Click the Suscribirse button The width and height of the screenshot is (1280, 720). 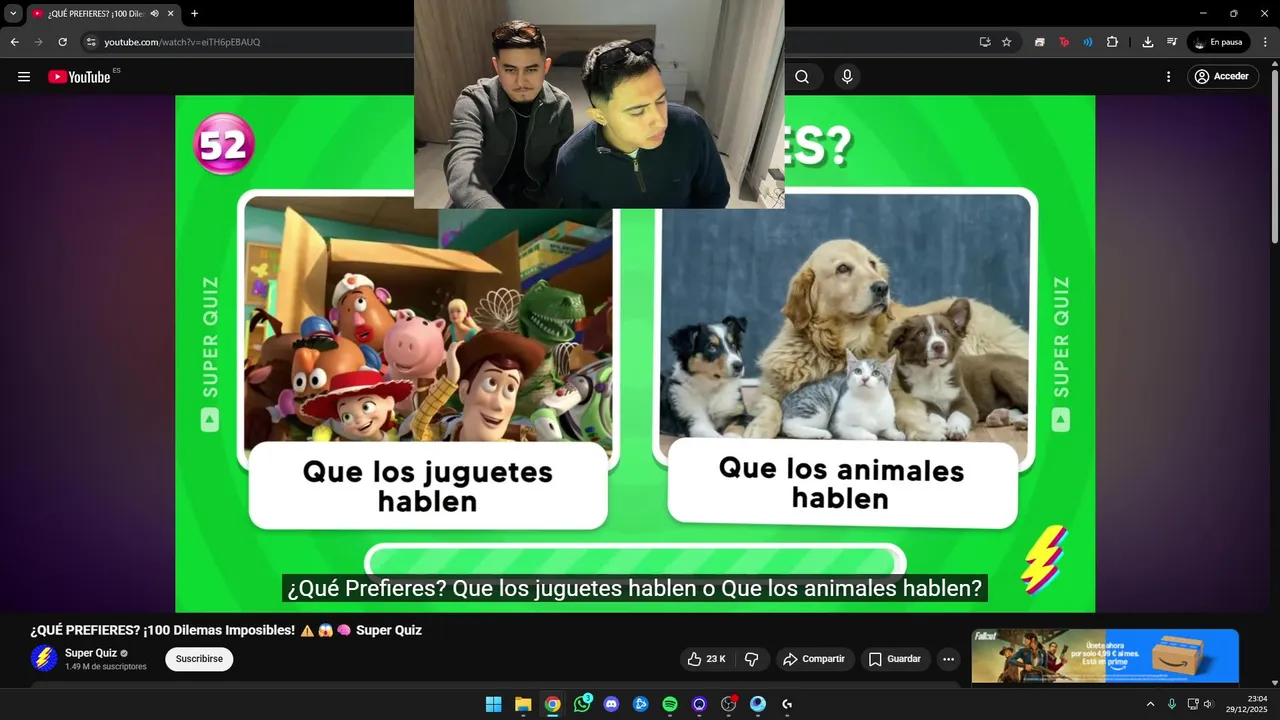click(199, 659)
